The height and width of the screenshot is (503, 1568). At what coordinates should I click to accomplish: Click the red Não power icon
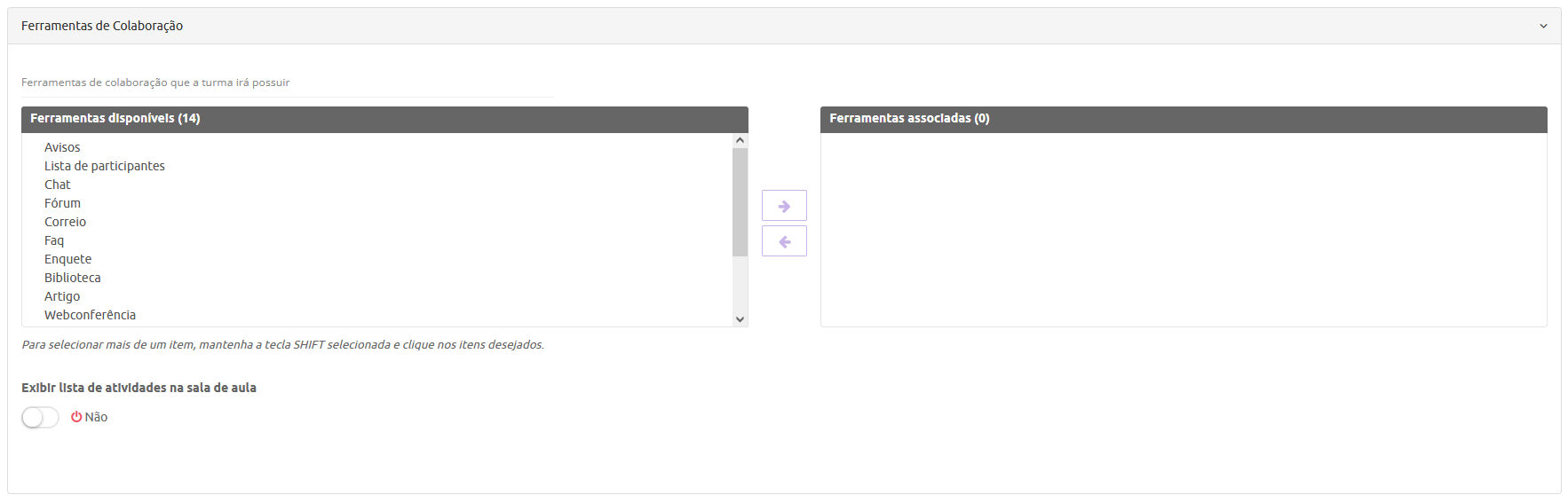[x=76, y=417]
